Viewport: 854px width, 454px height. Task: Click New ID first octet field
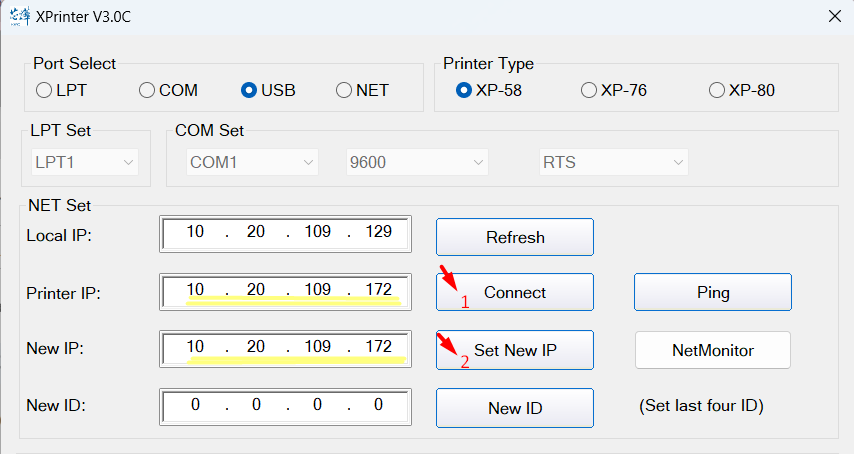click(195, 404)
